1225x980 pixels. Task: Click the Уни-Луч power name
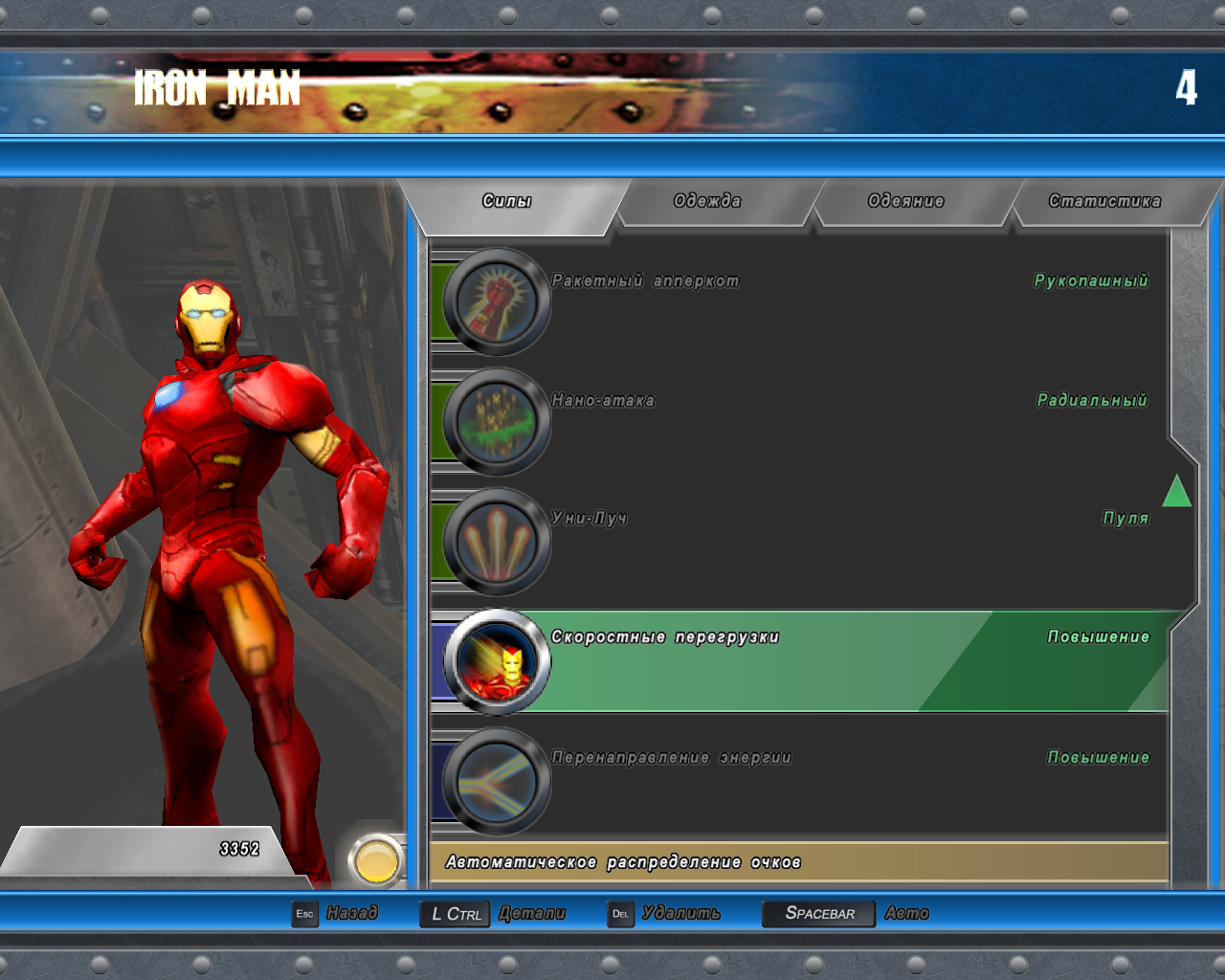(589, 518)
